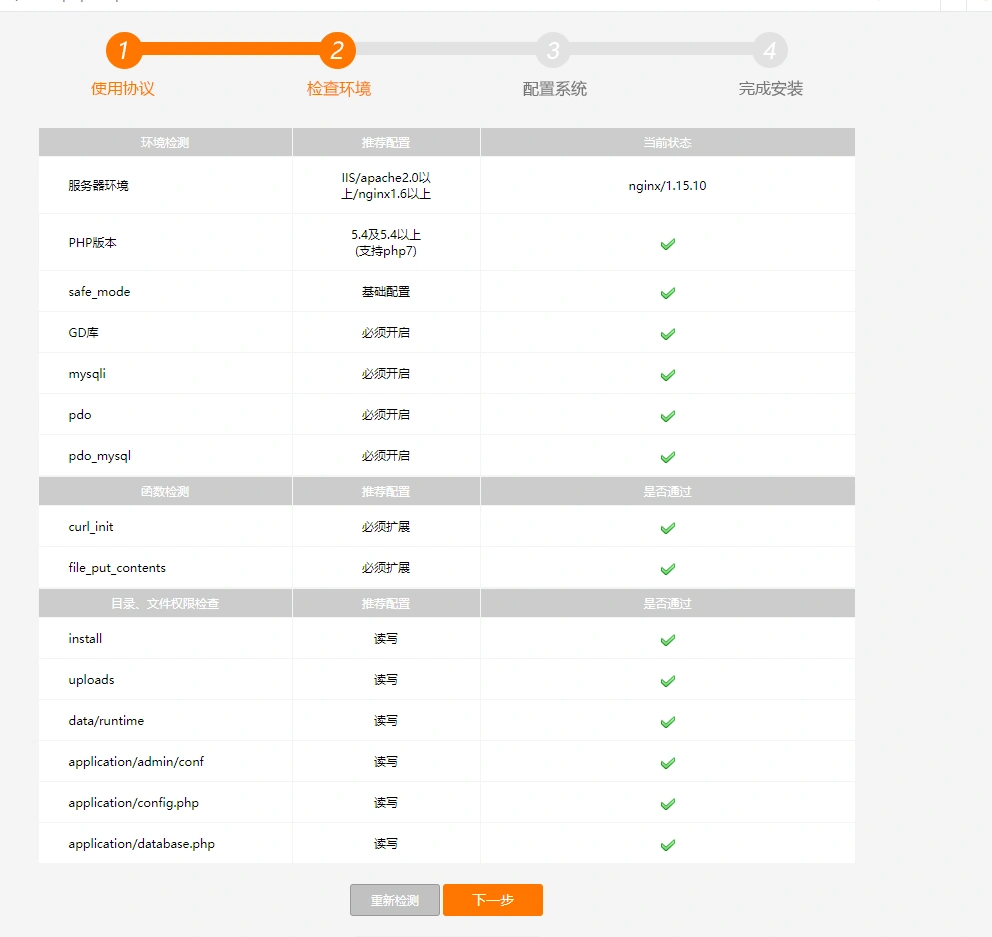Click the step 2 circle 检查环境

tap(337, 51)
